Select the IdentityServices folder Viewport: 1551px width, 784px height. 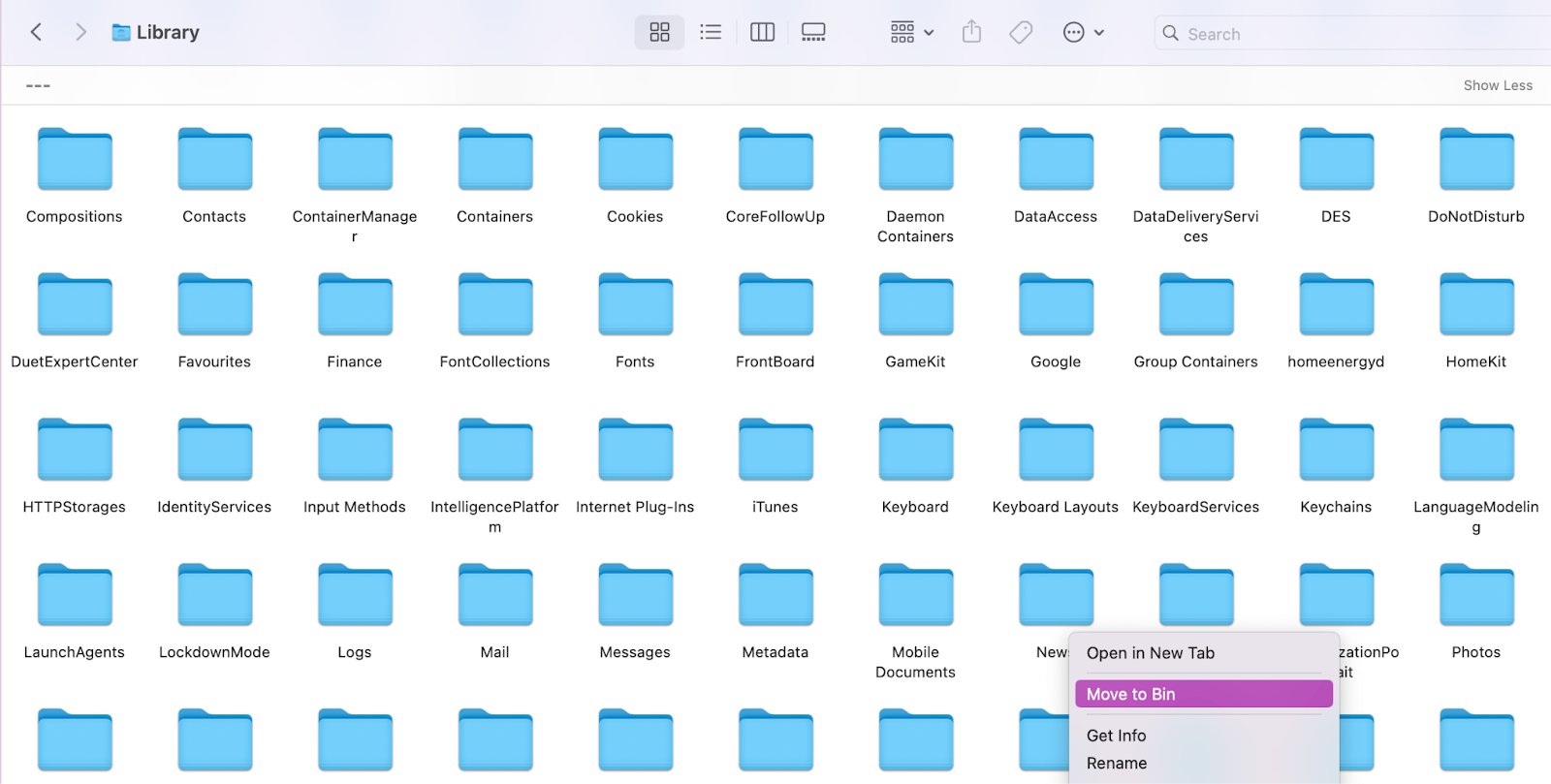coord(214,451)
